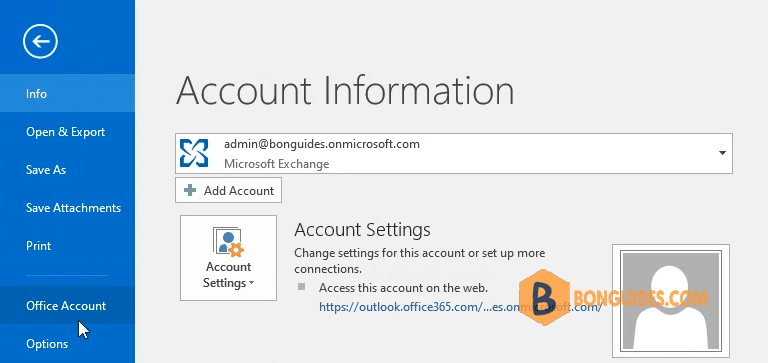
Task: Click the Account Settings person-gear icon
Action: tap(228, 242)
